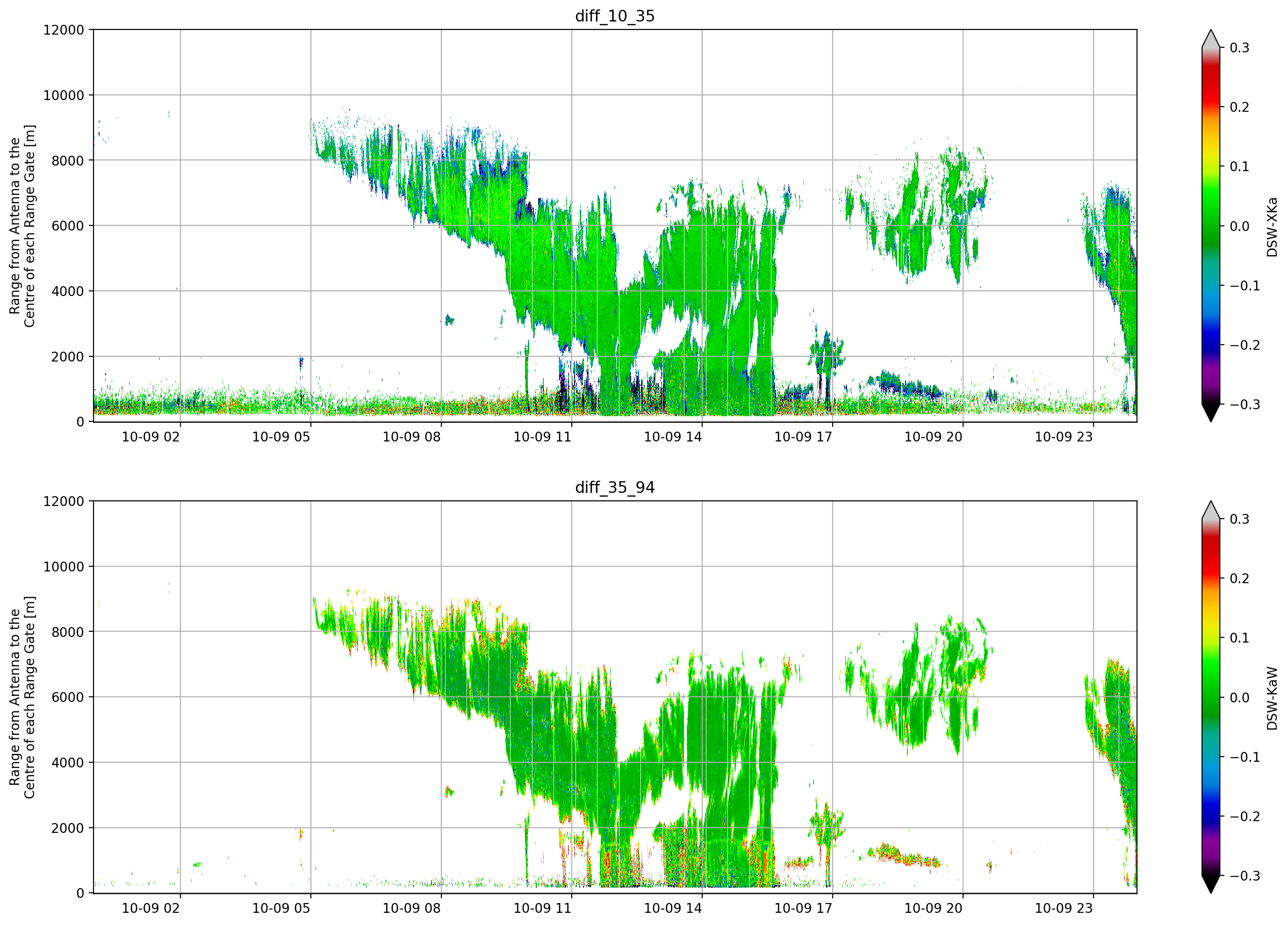Click the black lower arrow of DSW-XKa colorbar
Screen dimensions: 1288x925
1210,412
